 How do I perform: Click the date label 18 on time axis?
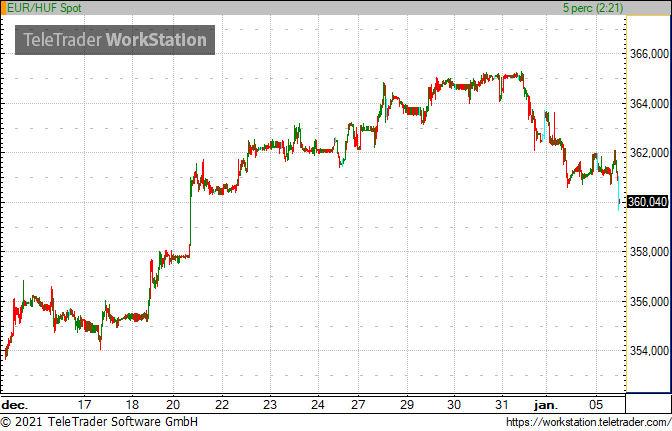pos(132,404)
